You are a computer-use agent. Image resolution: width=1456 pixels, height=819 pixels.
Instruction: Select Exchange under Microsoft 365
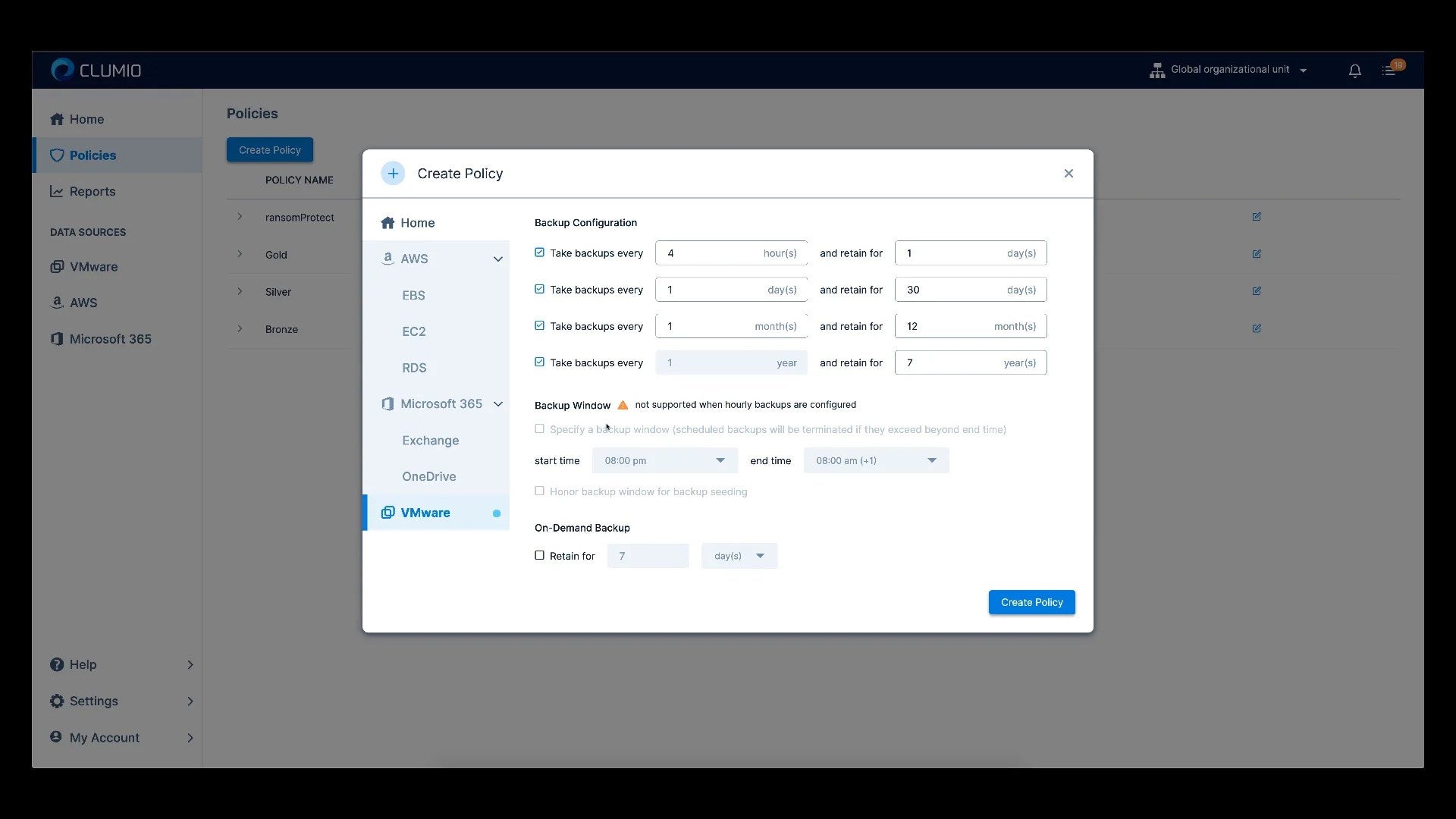tap(431, 441)
